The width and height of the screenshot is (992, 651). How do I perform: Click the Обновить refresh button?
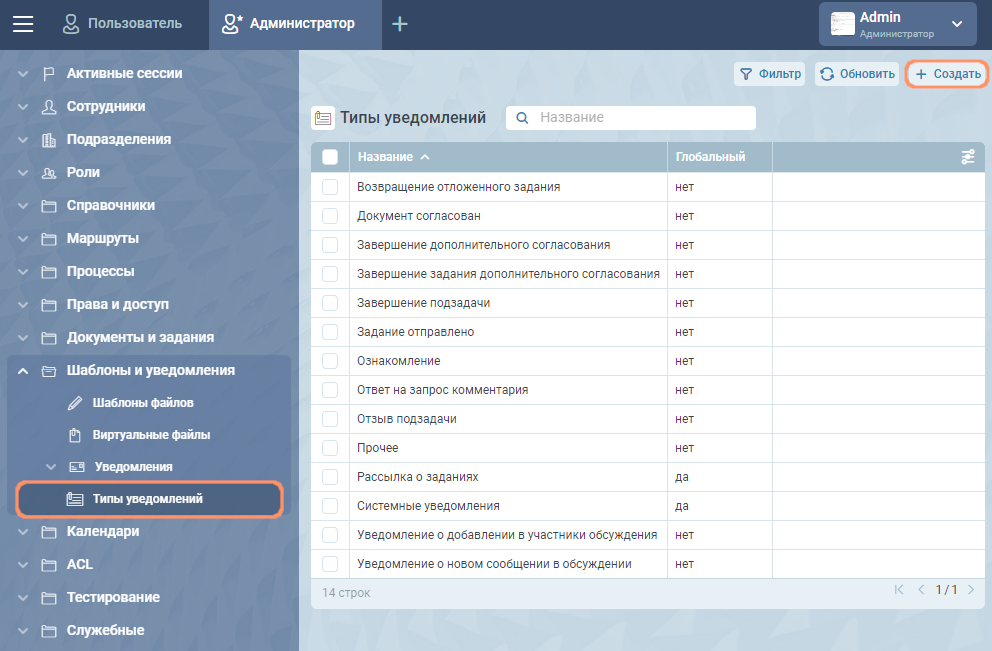(x=857, y=74)
